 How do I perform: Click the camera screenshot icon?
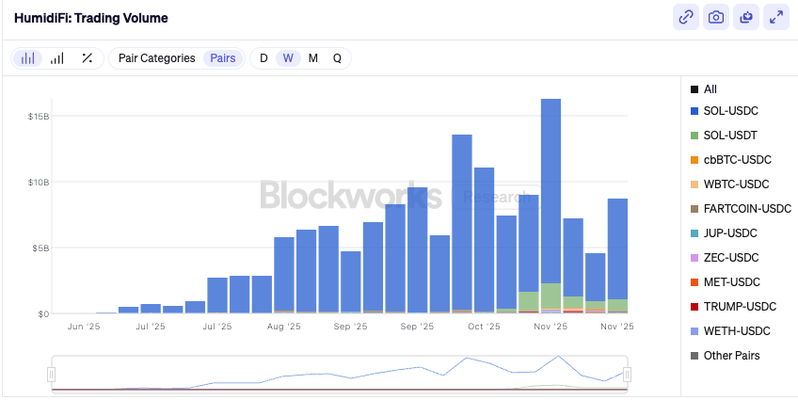point(715,17)
